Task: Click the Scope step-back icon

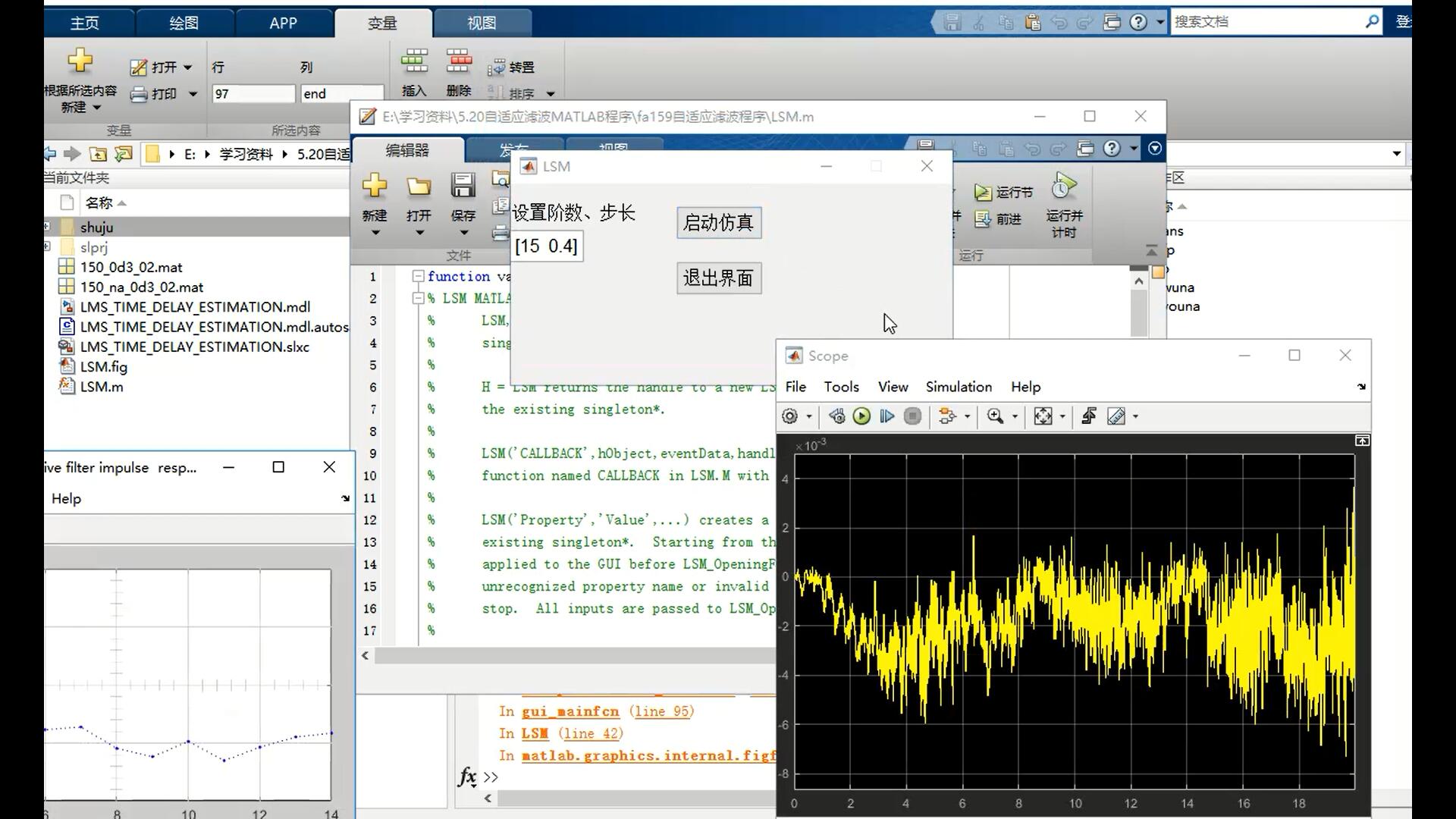Action: (x=836, y=416)
